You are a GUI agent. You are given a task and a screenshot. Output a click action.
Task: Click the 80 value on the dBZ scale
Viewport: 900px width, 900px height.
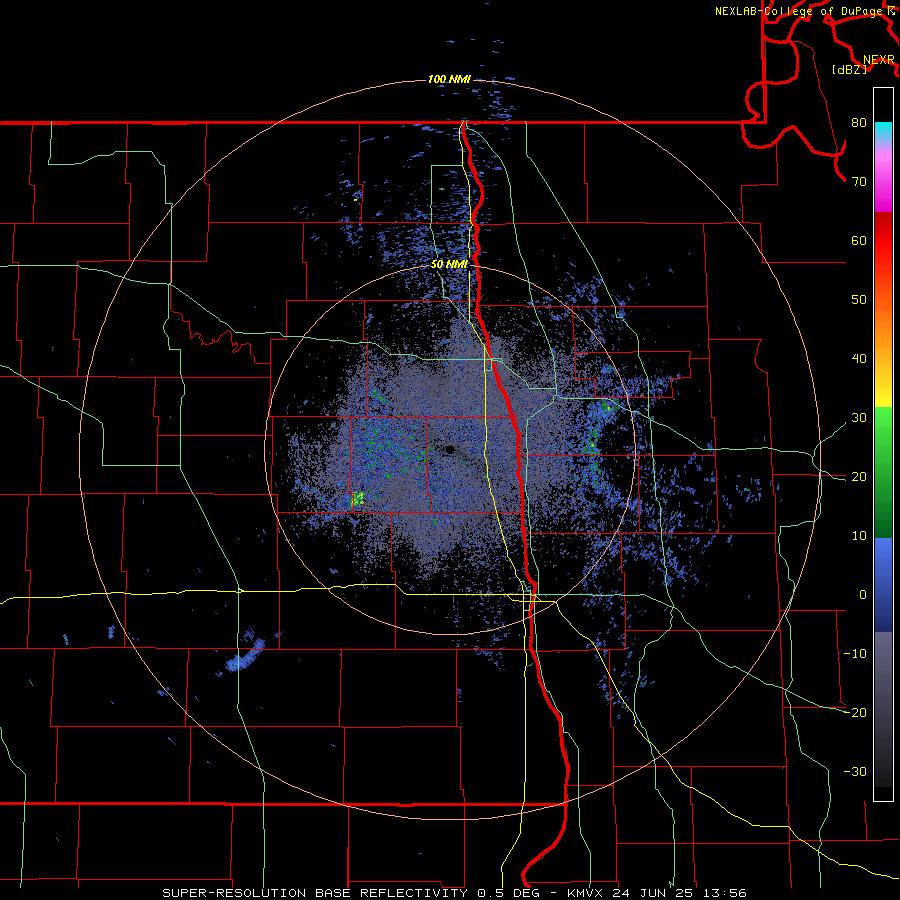[x=859, y=123]
